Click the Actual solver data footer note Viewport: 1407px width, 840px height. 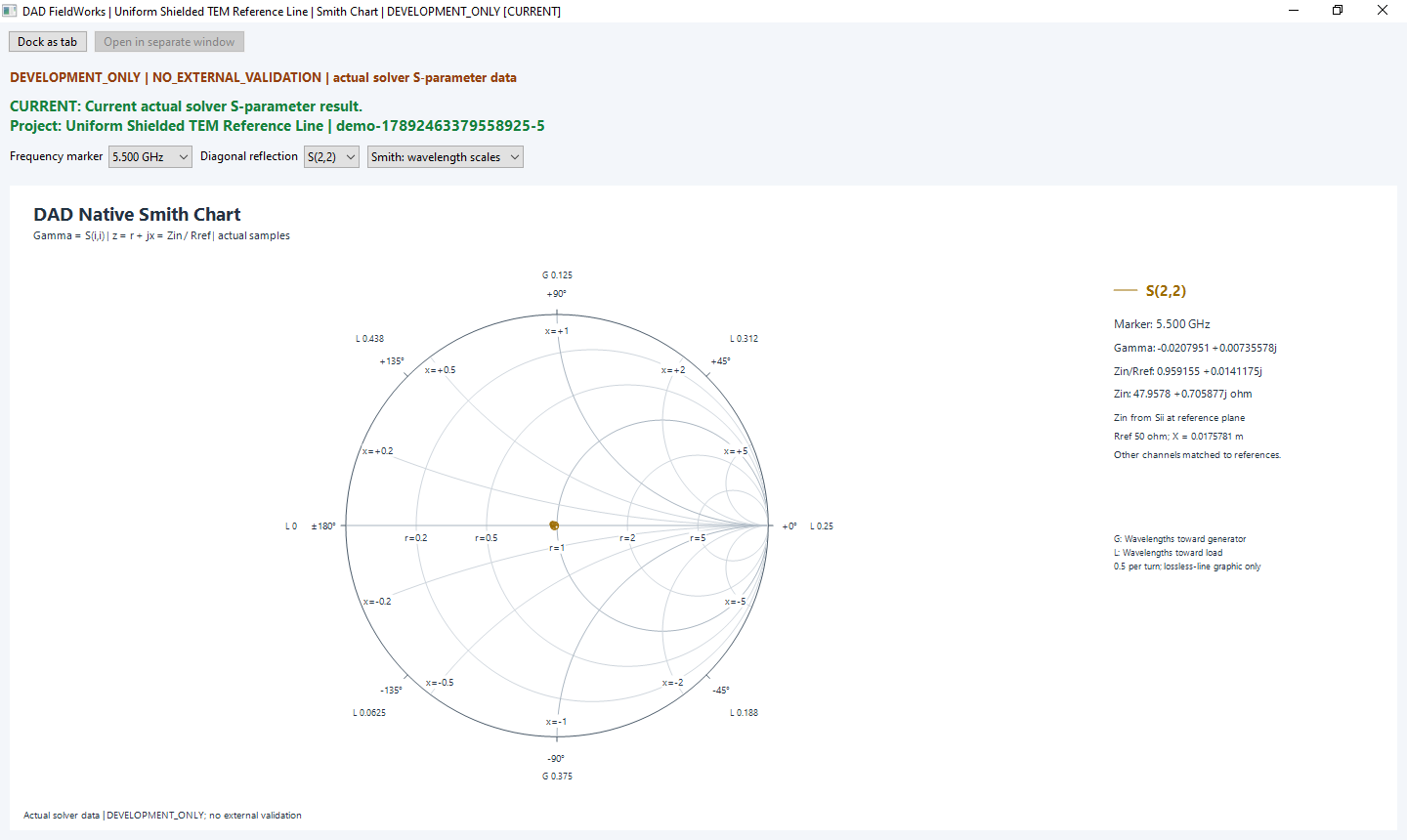(x=162, y=816)
